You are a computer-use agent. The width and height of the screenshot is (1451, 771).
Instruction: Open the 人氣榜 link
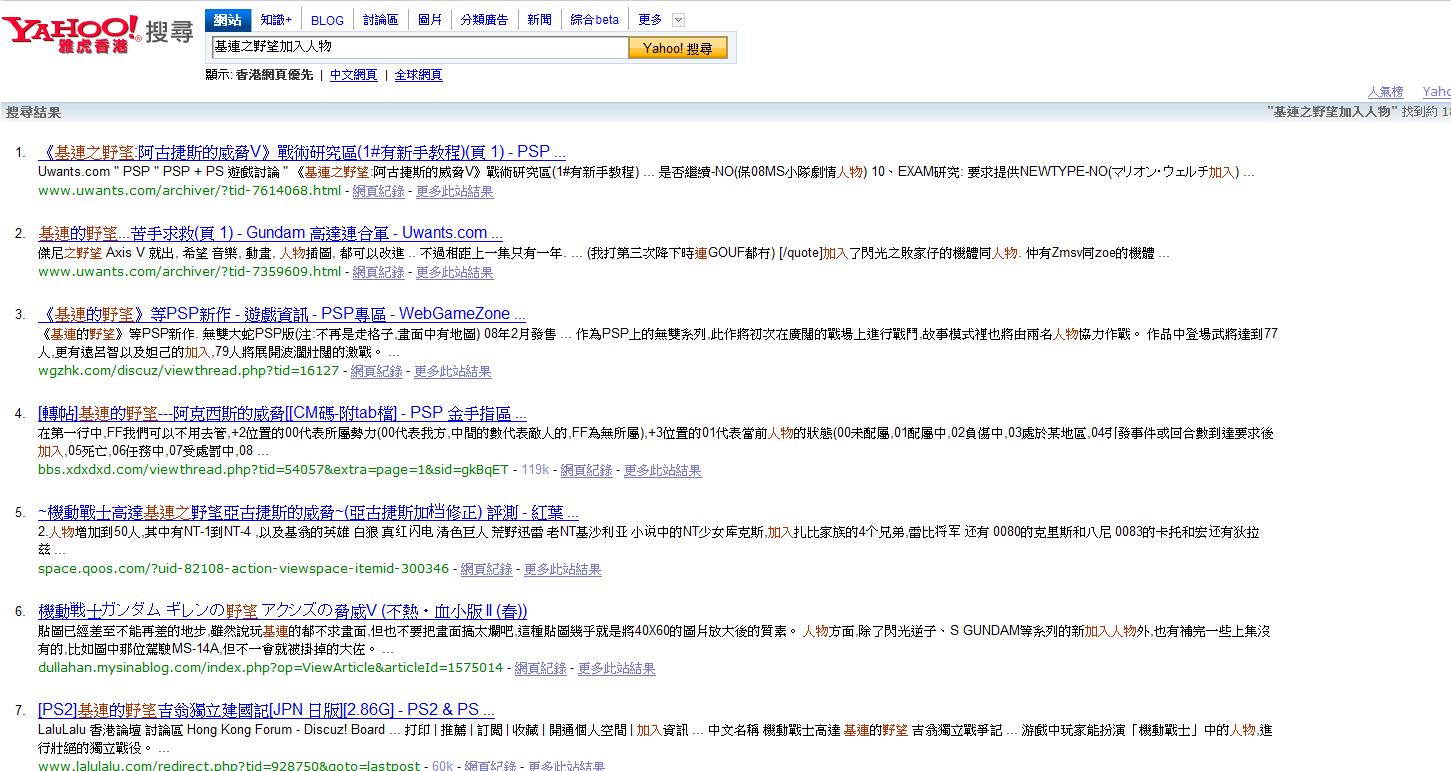pos(1385,92)
